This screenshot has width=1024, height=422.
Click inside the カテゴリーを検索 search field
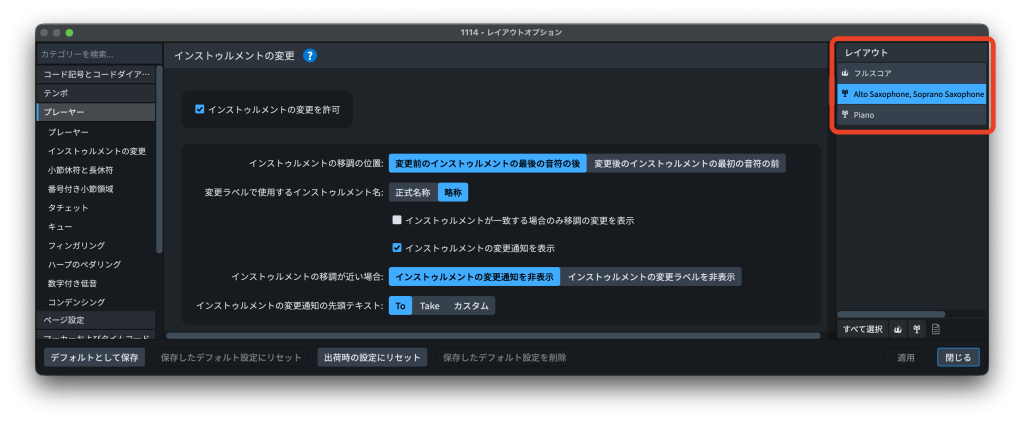[x=95, y=53]
